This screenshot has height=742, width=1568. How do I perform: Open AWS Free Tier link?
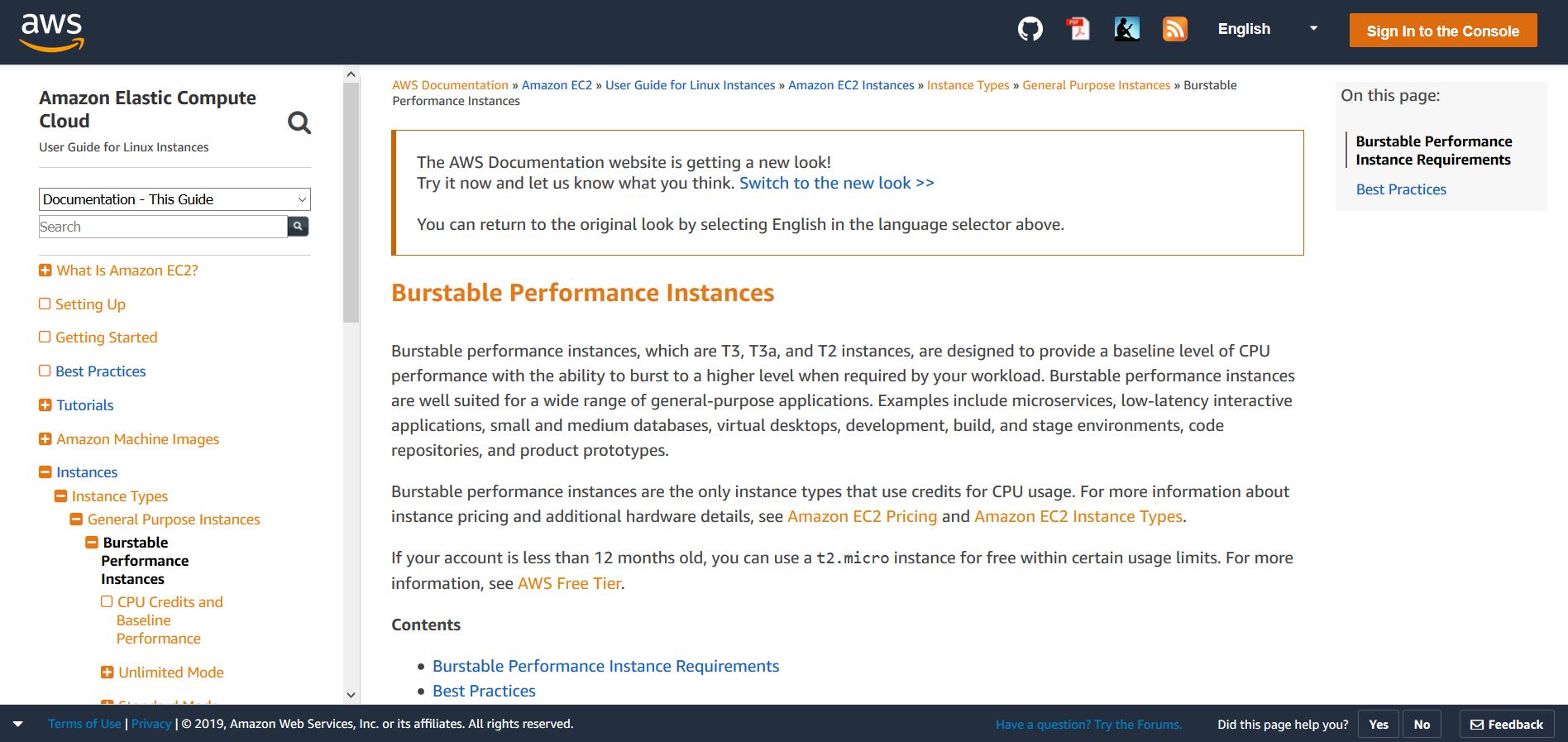pos(569,583)
